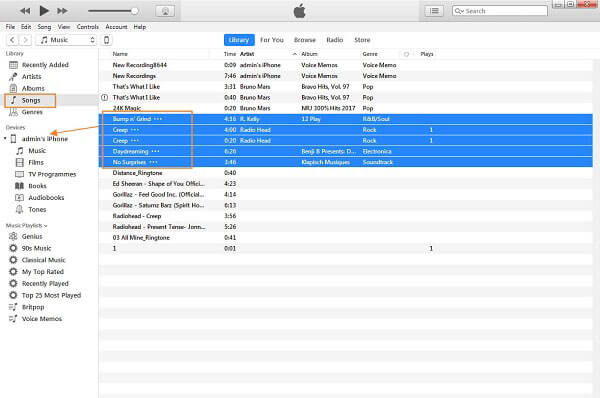Switch to the Store tab

tap(362, 40)
